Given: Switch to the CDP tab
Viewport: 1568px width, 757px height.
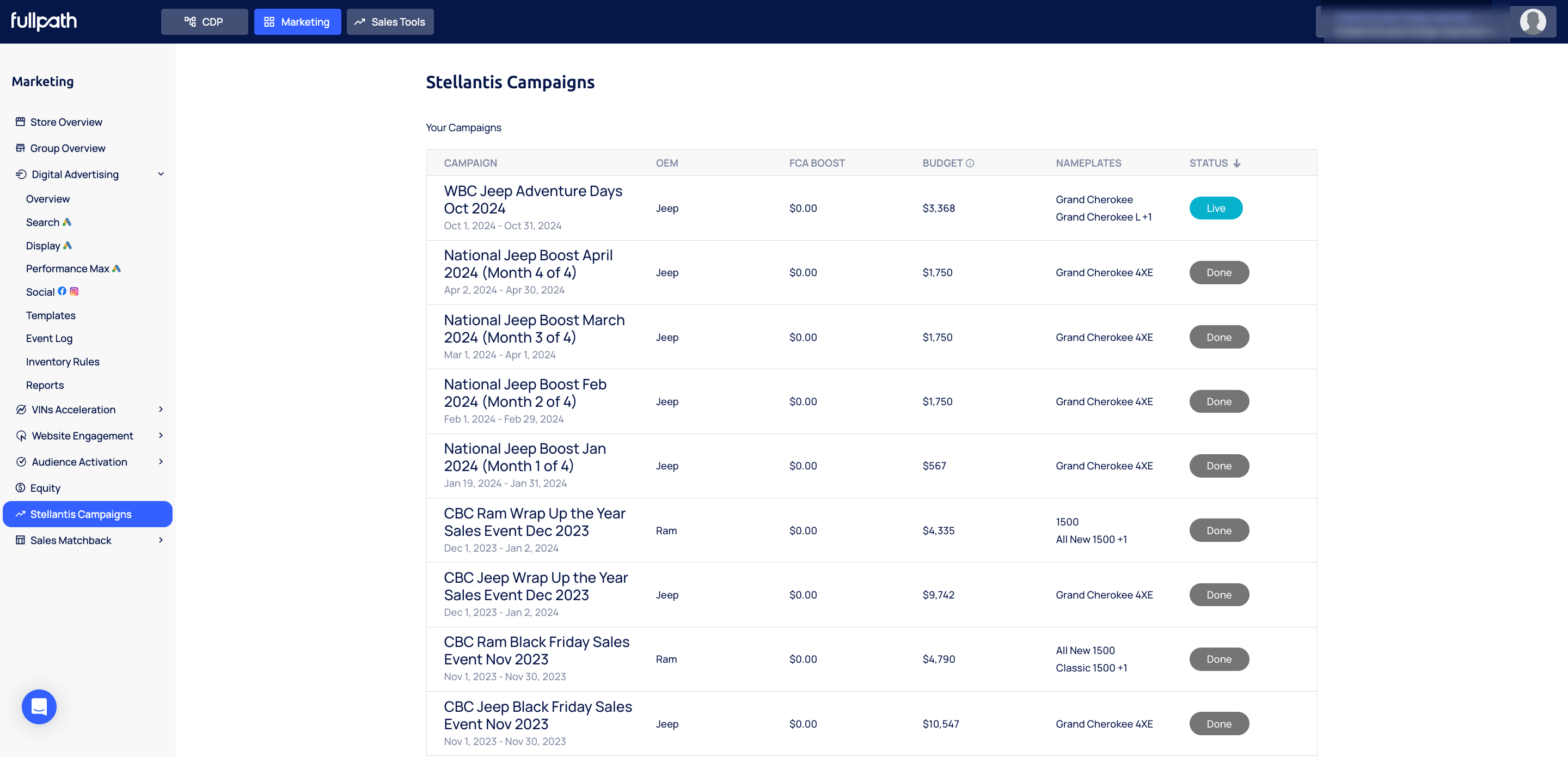Looking at the screenshot, I should click(204, 22).
